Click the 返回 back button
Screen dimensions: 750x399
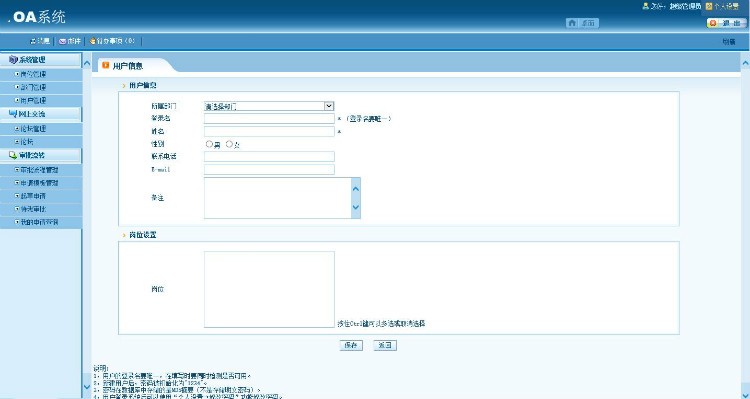pyautogui.click(x=385, y=345)
